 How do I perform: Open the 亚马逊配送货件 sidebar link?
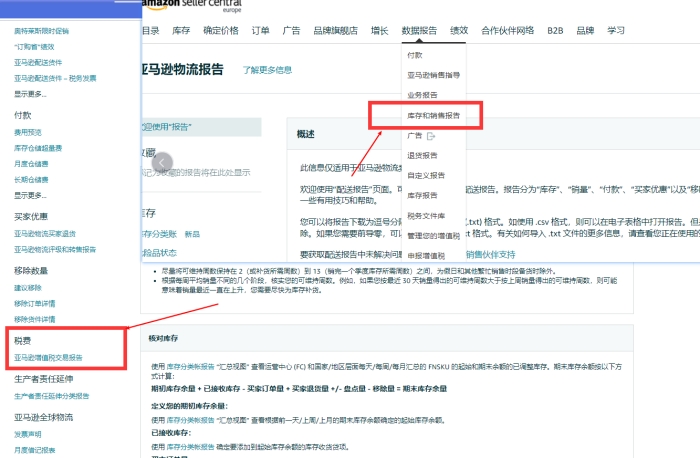tap(38, 62)
